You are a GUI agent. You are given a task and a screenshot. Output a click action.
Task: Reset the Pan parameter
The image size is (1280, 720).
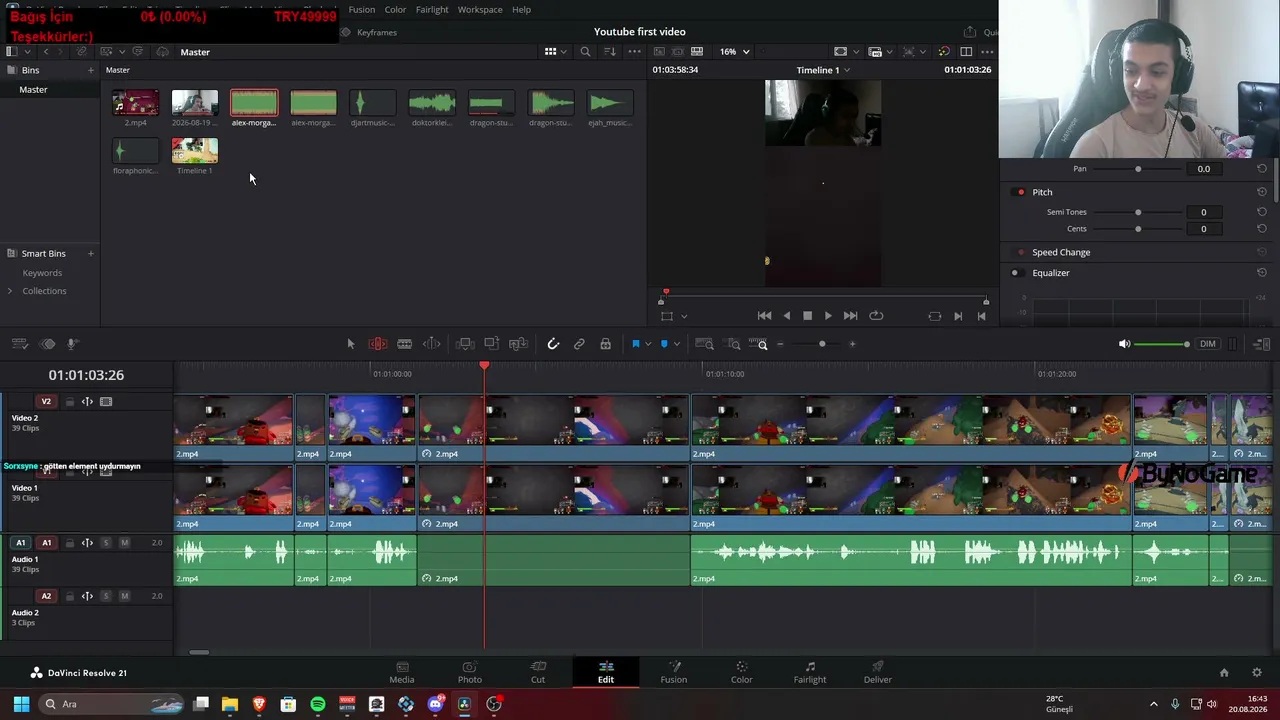tap(1262, 169)
